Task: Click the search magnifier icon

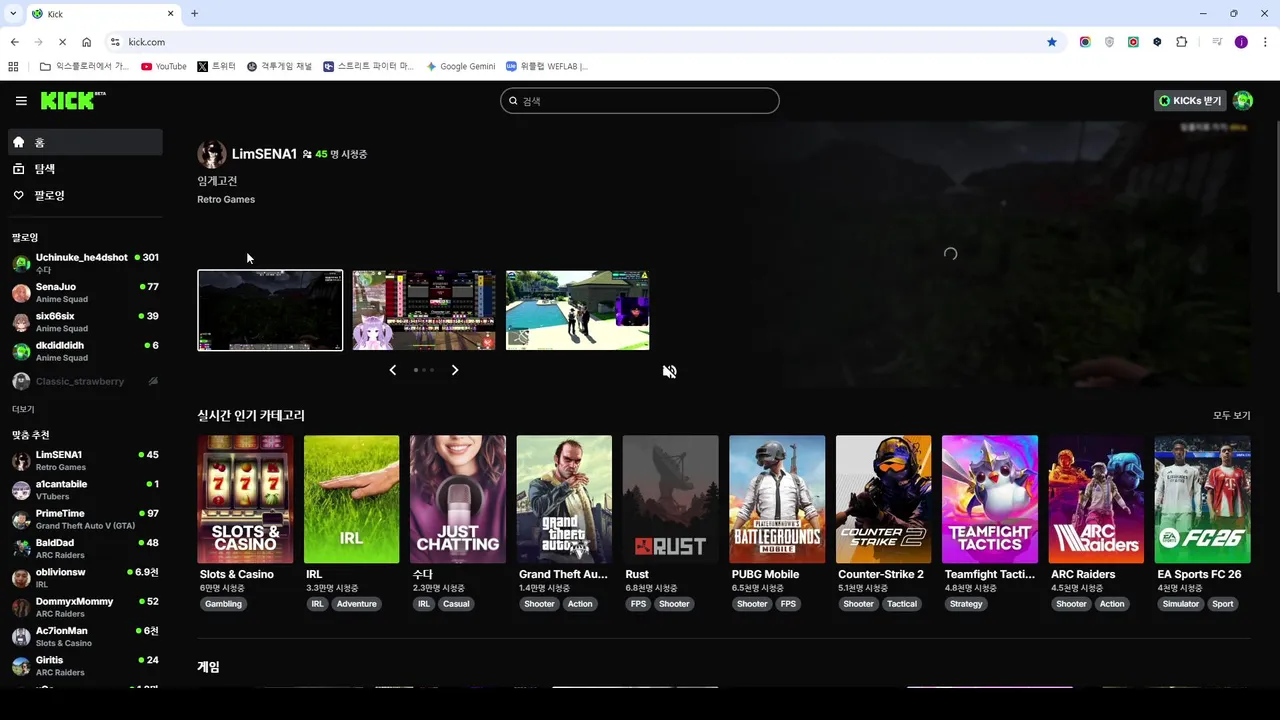Action: click(514, 101)
